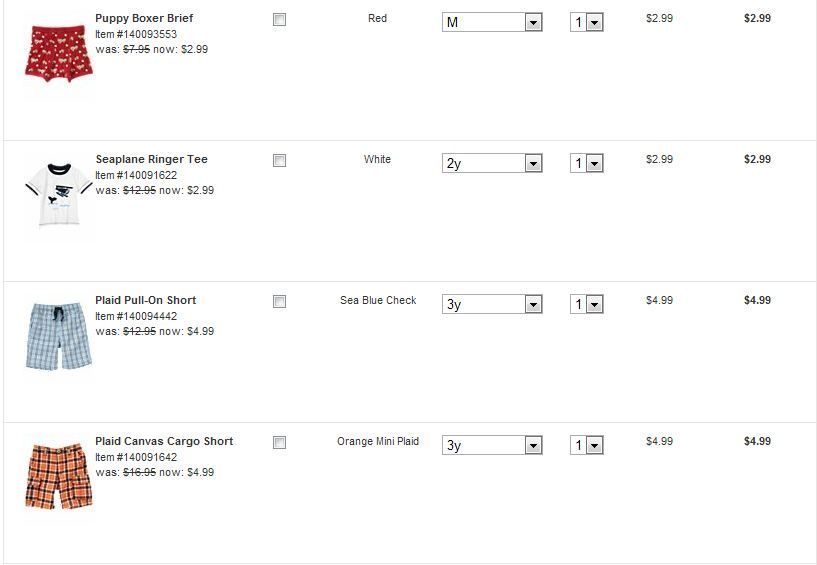
Task: Go to Plaid Pull-On Short product page
Action: (x=145, y=300)
